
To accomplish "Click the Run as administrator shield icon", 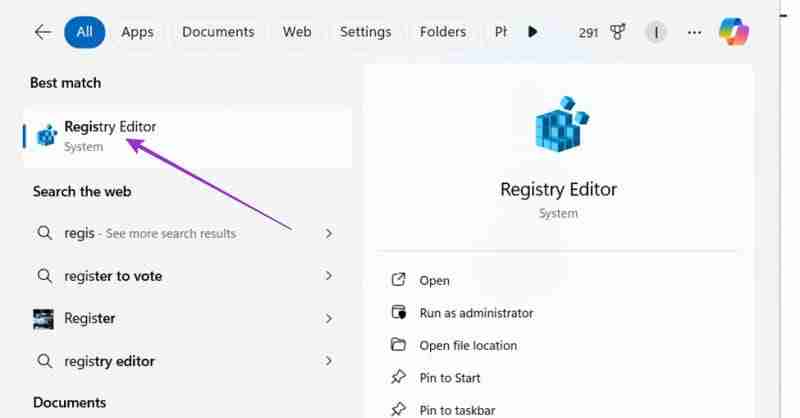I will (398, 312).
